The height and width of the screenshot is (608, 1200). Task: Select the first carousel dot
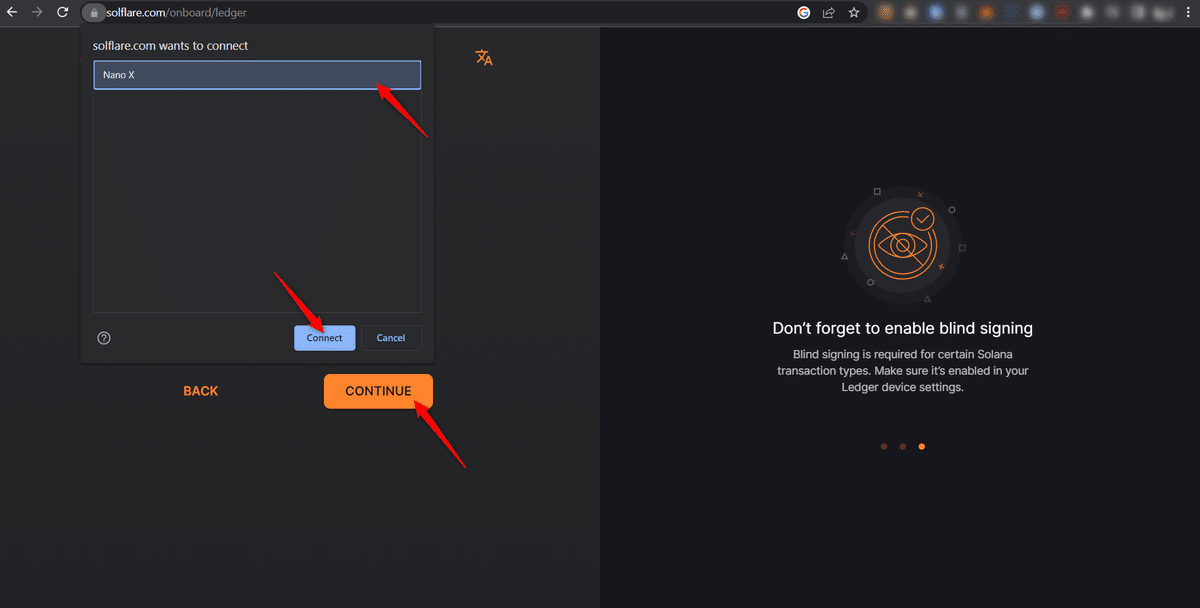[884, 447]
